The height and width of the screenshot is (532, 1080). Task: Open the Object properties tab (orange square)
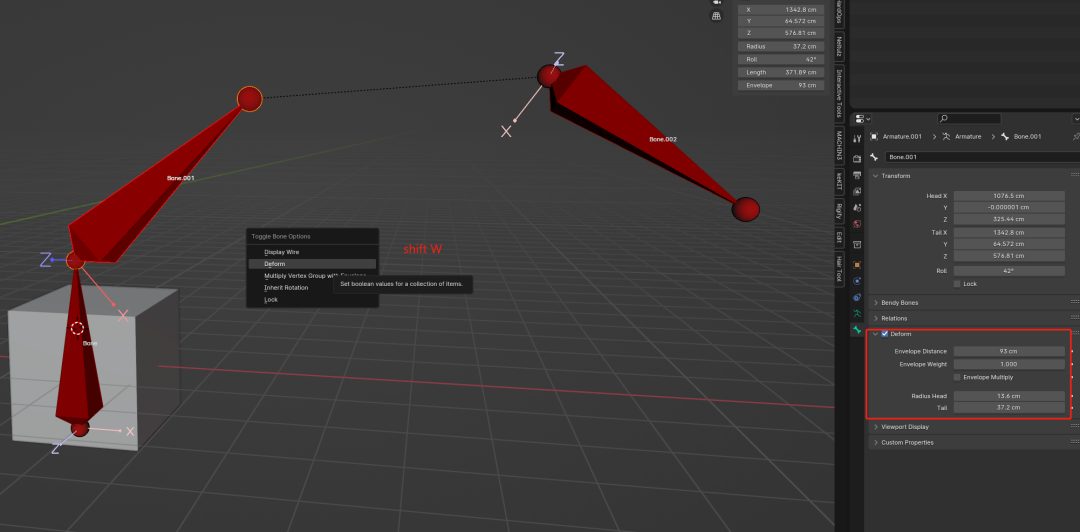pos(857,265)
